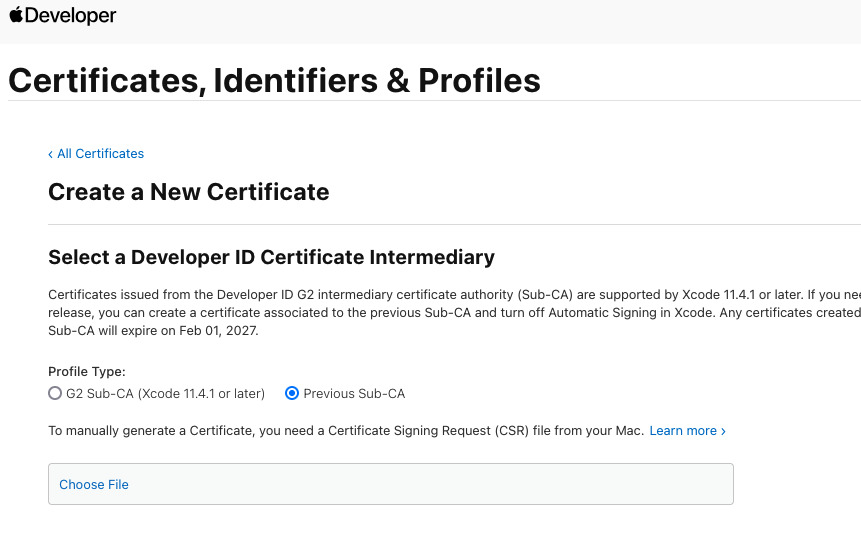Click Choose File to upload CSR

[x=94, y=484]
